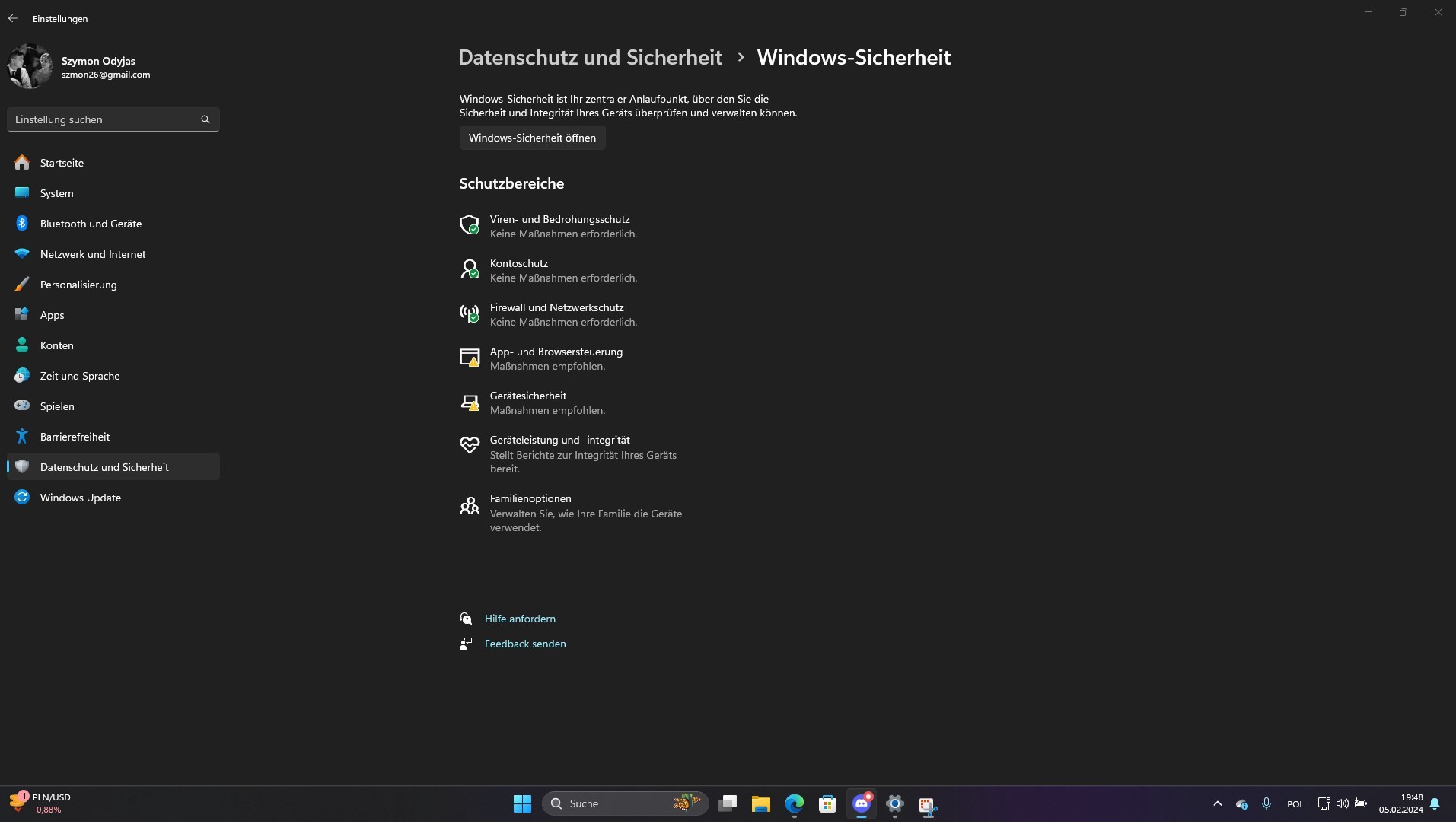Select Startseite in the sidebar

click(113, 162)
